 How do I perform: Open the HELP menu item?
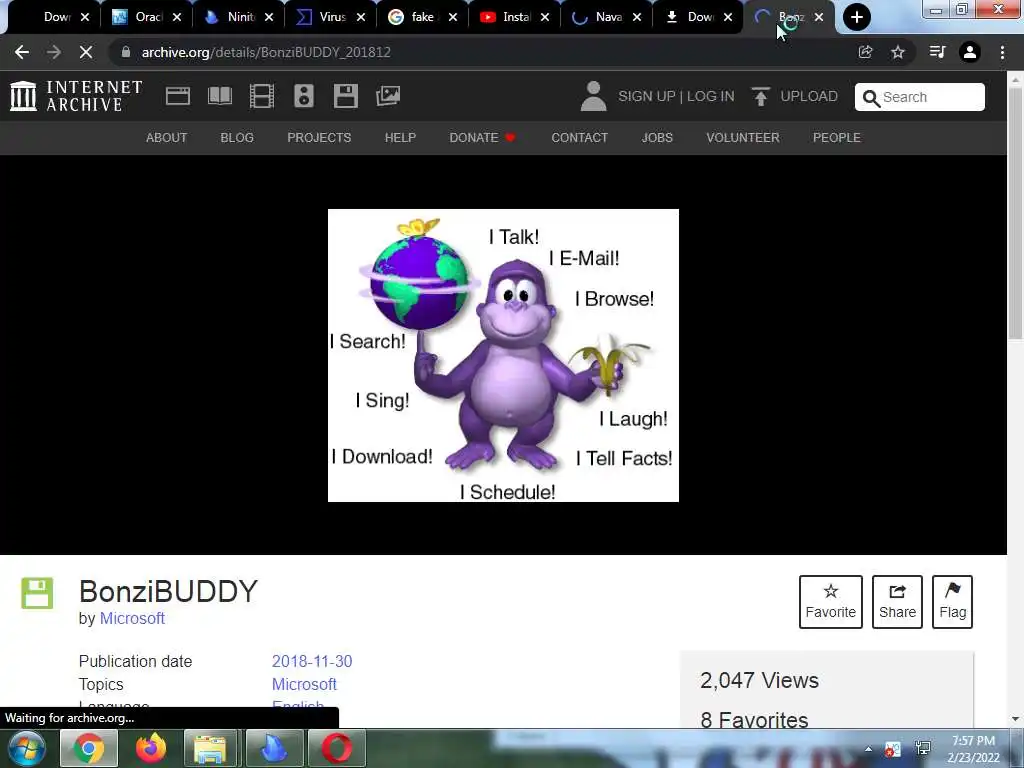coord(400,138)
